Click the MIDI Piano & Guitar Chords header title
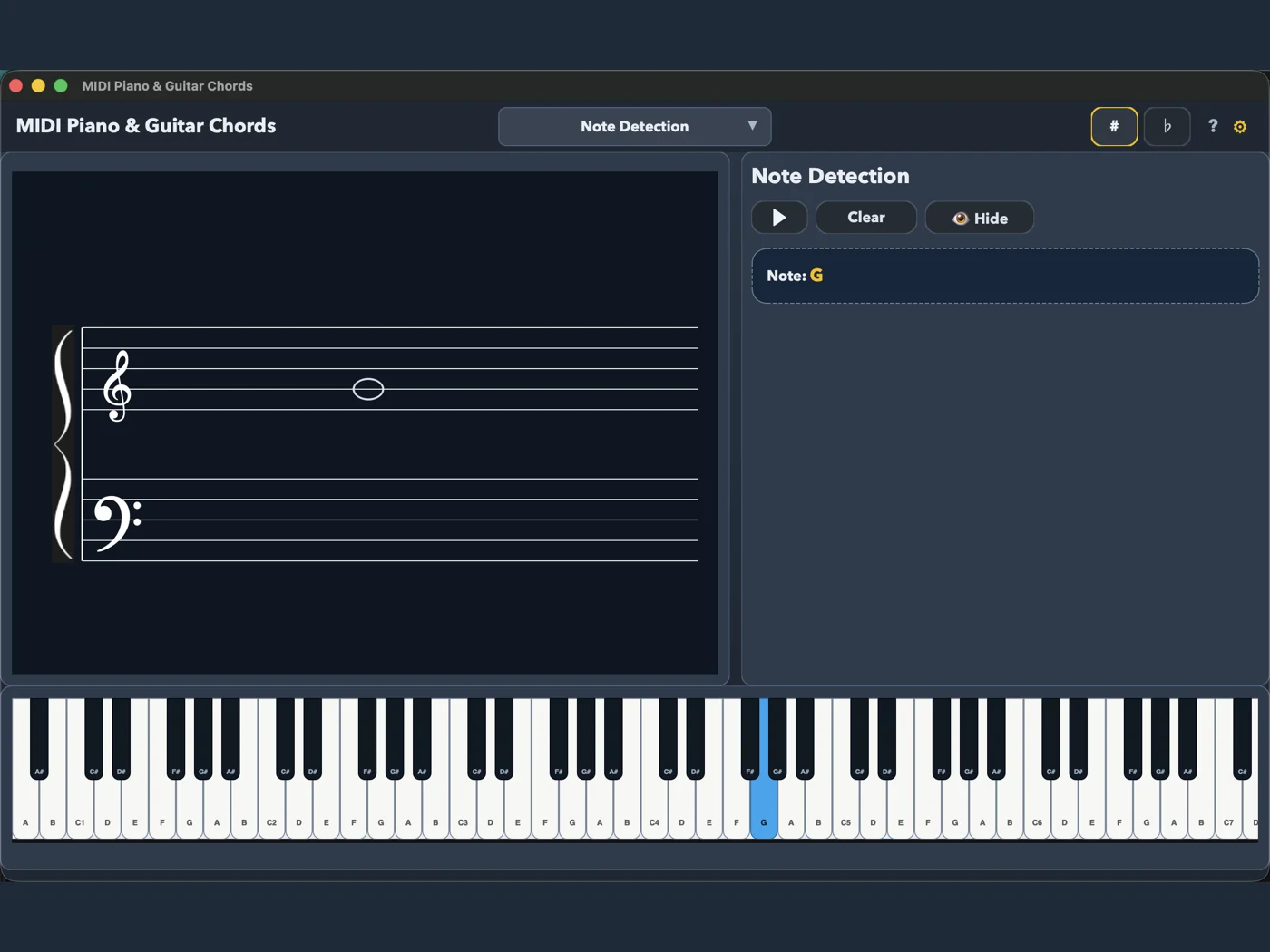1270x952 pixels. pos(146,126)
